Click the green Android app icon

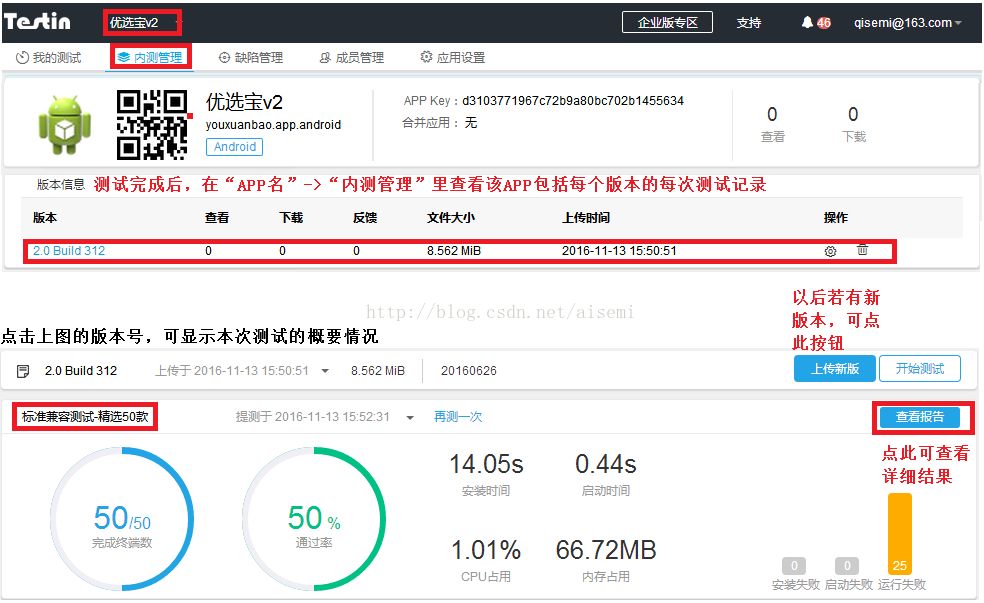pyautogui.click(x=65, y=124)
